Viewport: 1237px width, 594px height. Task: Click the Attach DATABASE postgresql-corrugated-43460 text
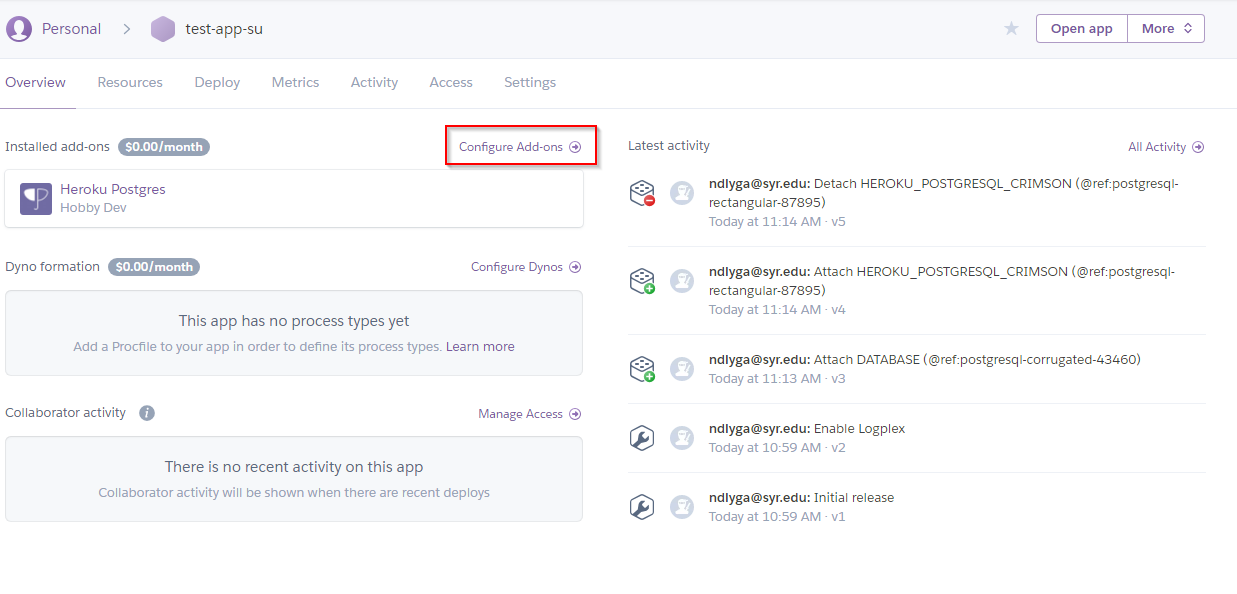pyautogui.click(x=977, y=359)
